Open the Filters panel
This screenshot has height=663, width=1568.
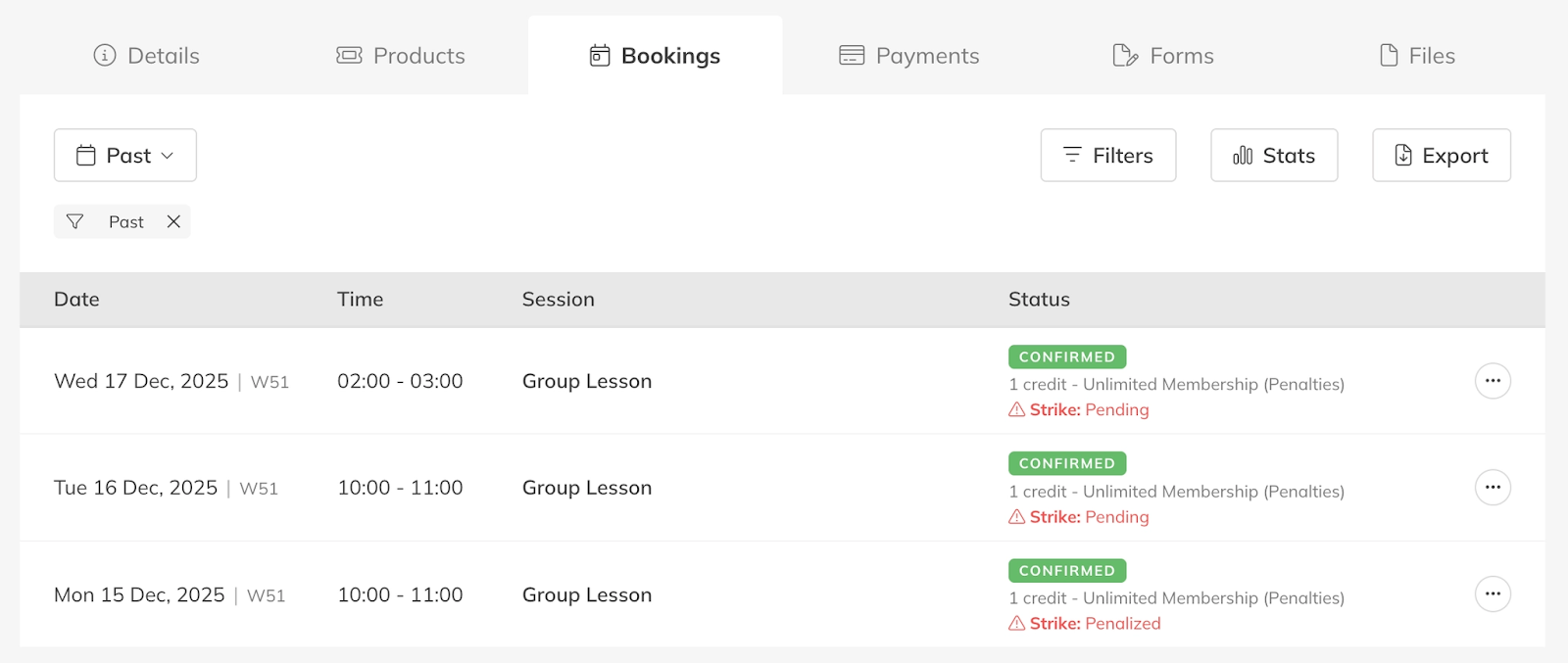tap(1108, 156)
